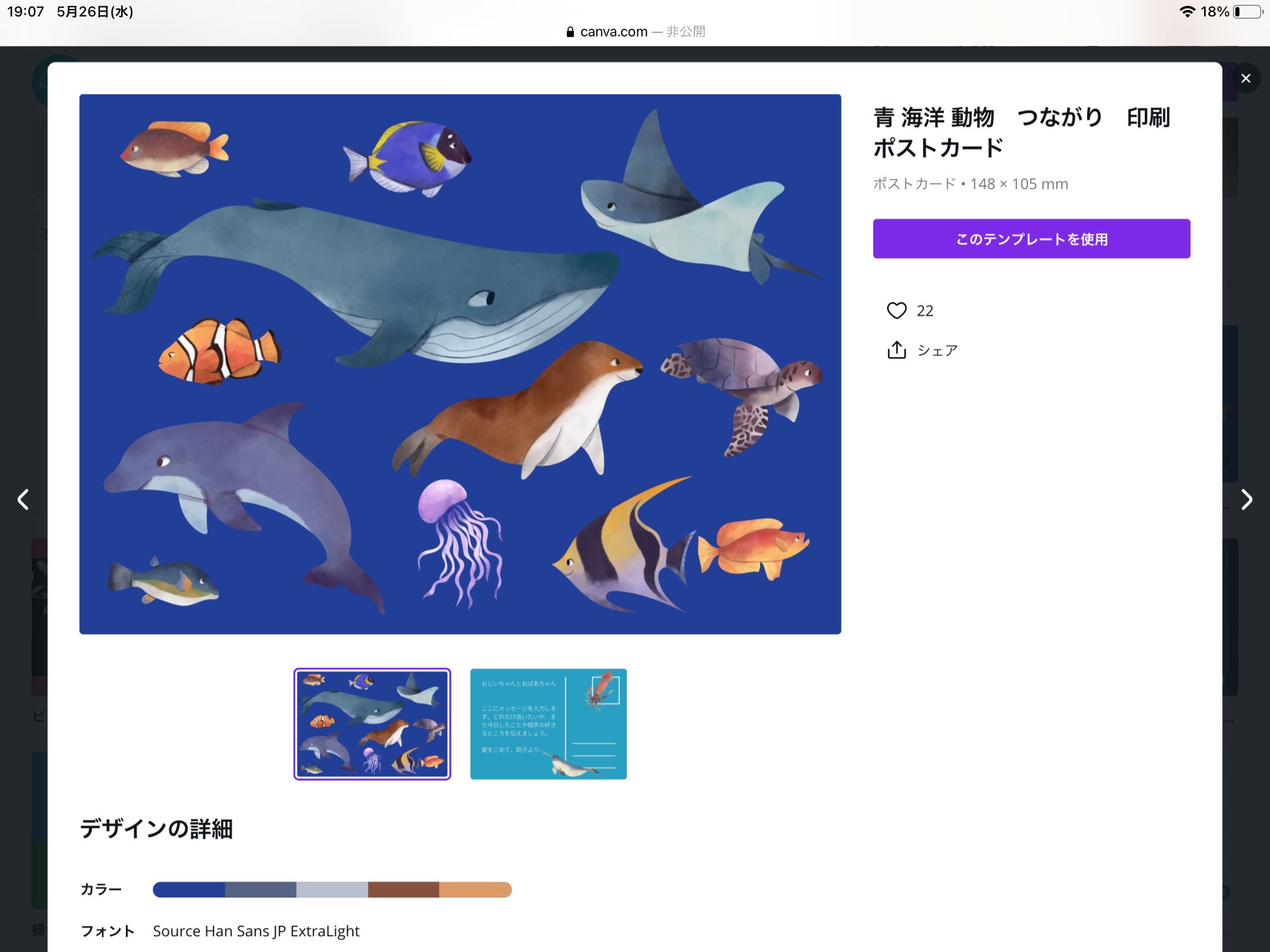
Task: Click the dark blue color swatch
Action: 189,890
